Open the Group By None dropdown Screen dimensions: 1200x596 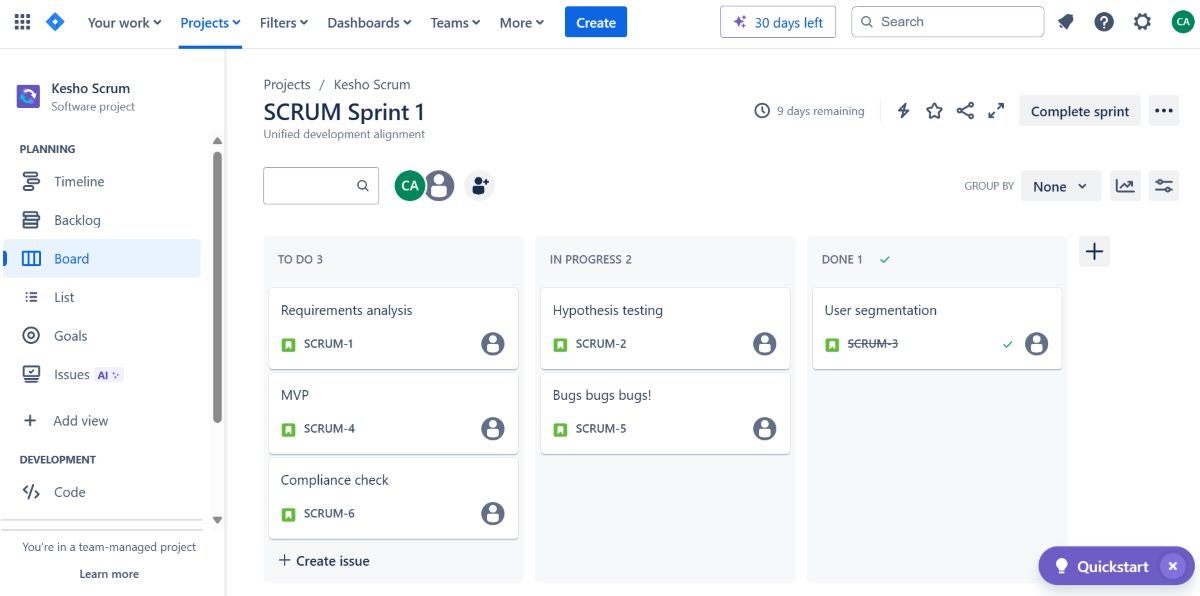(x=1061, y=186)
